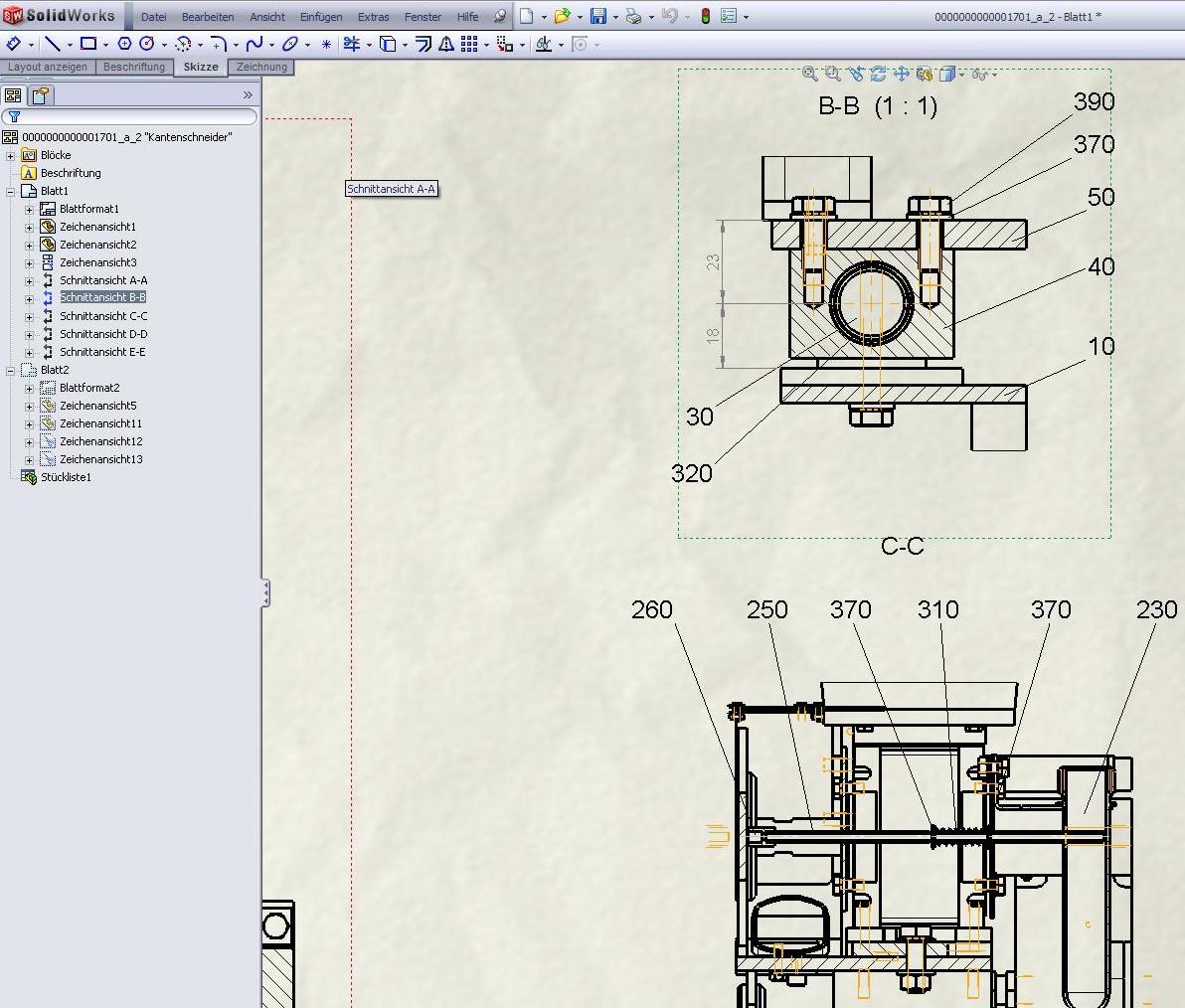
Task: Expand the Blattformat1 tree node
Action: click(29, 210)
